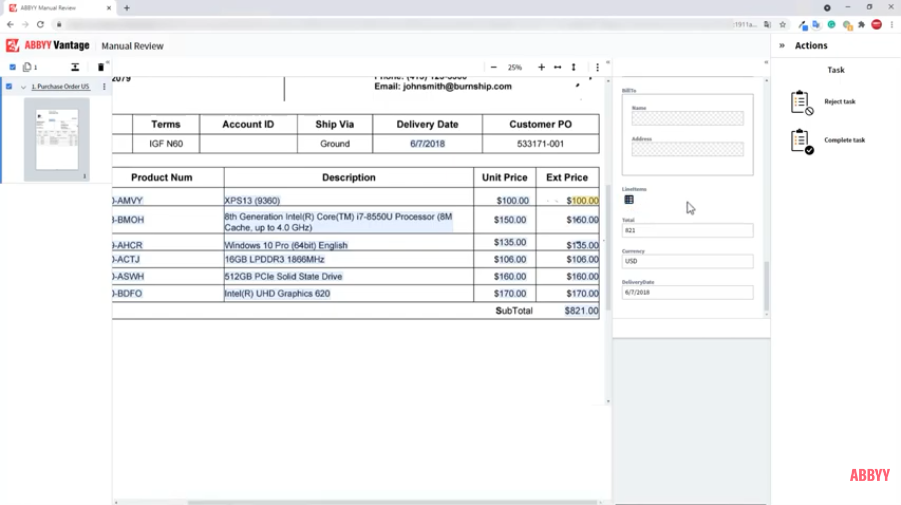Select the XPS13 (9360) description cell
The image size is (901, 505).
tap(252, 201)
